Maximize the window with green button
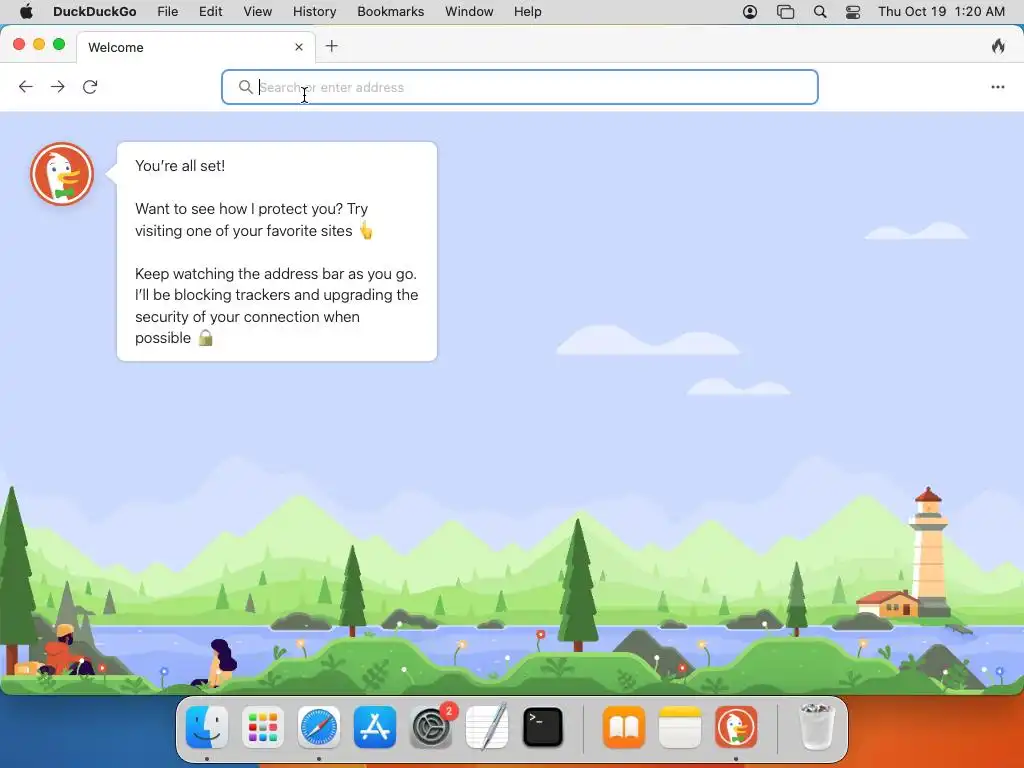This screenshot has height=768, width=1024. click(x=59, y=44)
